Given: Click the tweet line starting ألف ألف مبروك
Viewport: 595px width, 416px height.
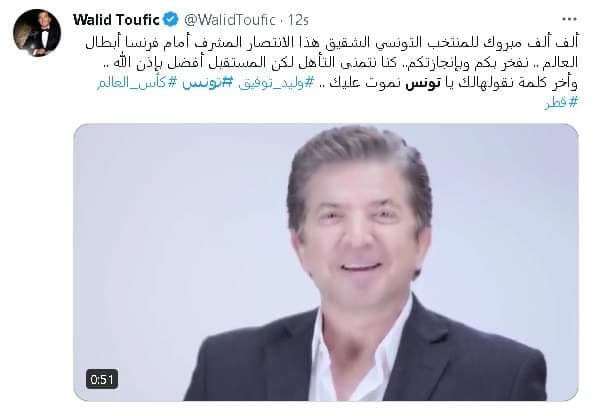Looking at the screenshot, I should pos(332,42).
